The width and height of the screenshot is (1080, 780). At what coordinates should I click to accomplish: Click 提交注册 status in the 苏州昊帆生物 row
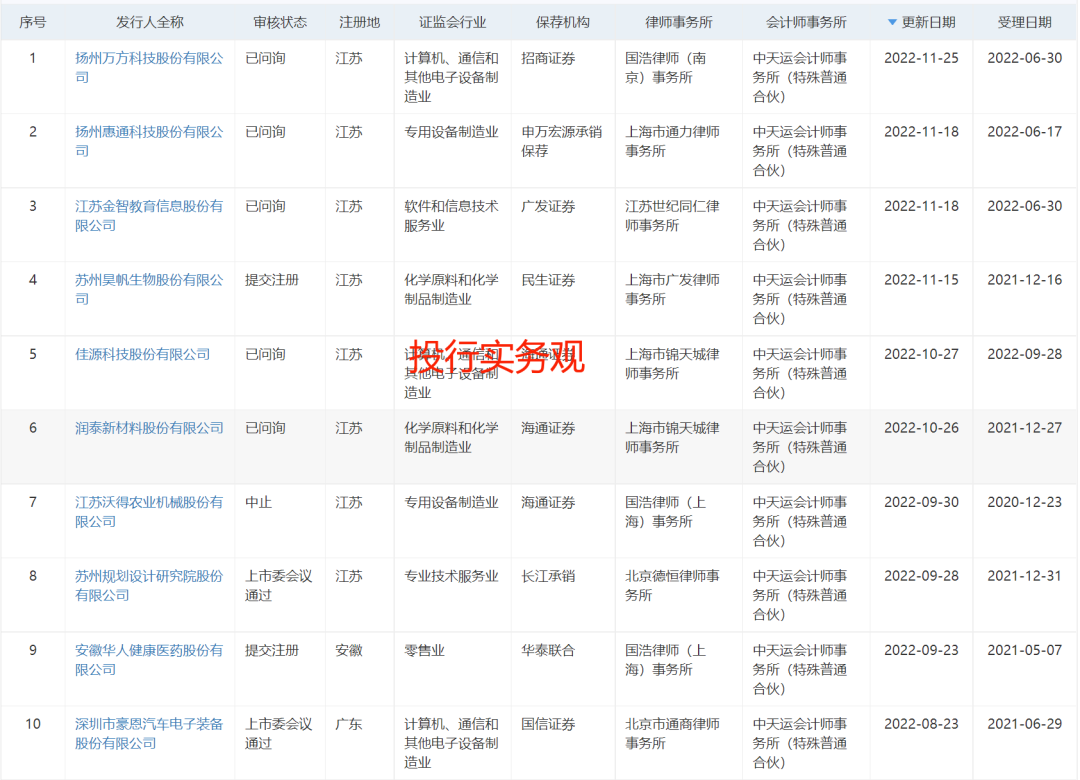pos(272,280)
